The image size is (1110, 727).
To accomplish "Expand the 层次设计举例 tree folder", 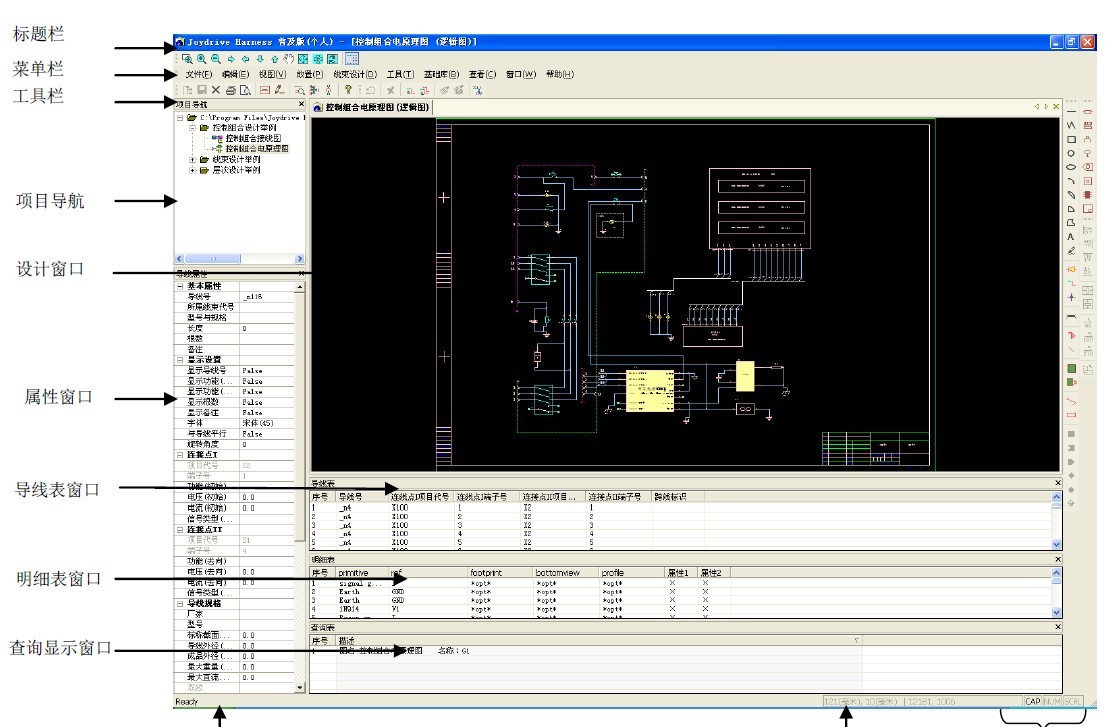I will 192,170.
